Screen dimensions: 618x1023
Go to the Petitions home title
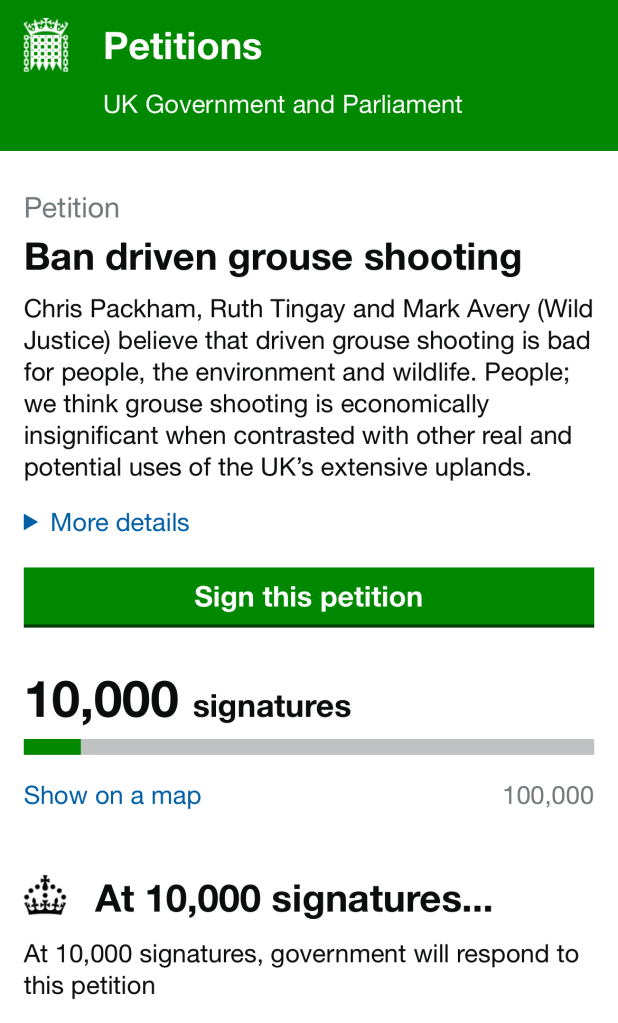pos(183,47)
